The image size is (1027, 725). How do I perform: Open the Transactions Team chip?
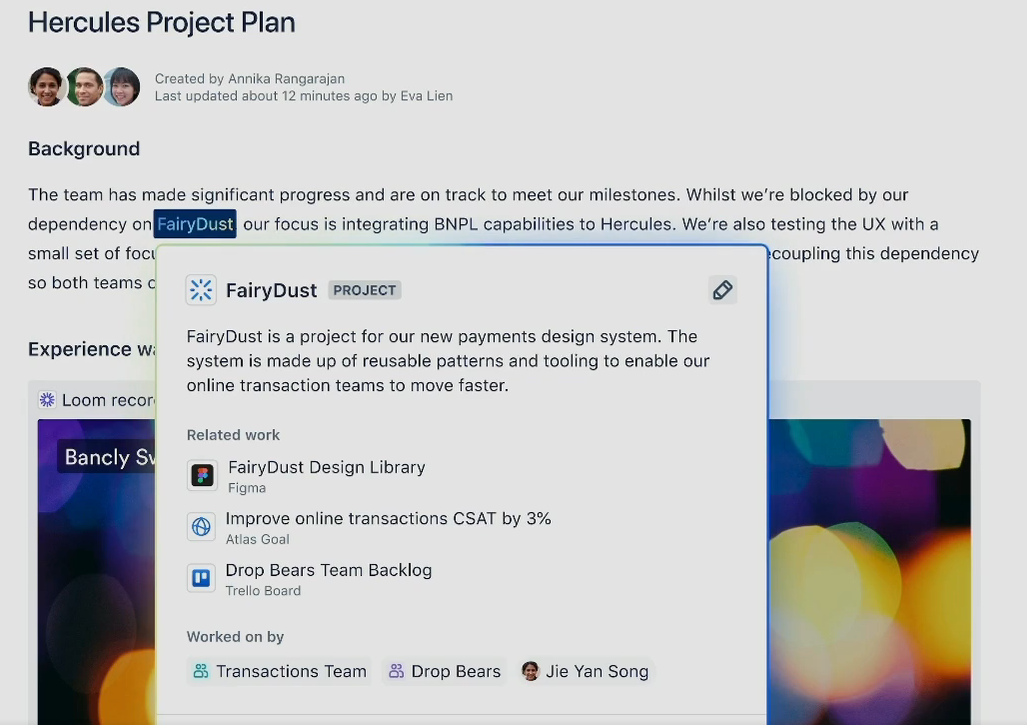[x=280, y=671]
